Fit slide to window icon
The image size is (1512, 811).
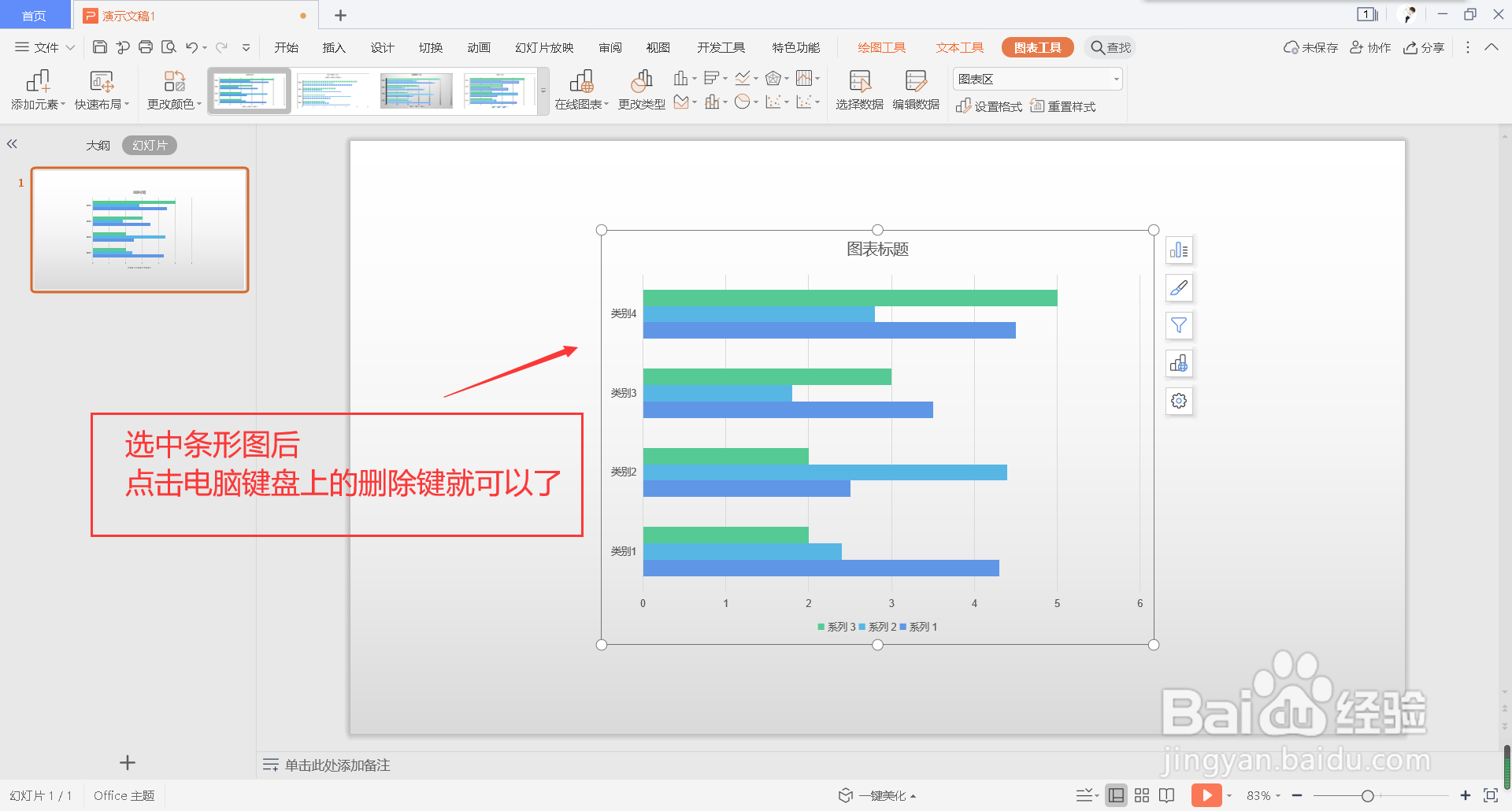point(1491,795)
